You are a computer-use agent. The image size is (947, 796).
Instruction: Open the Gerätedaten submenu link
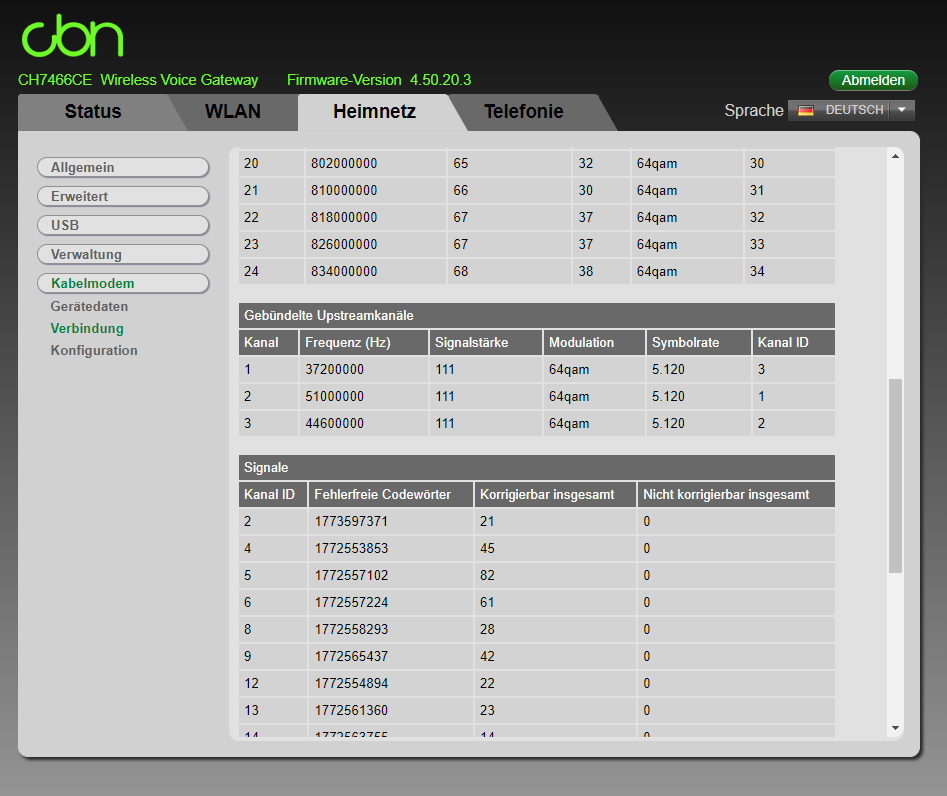[x=89, y=306]
